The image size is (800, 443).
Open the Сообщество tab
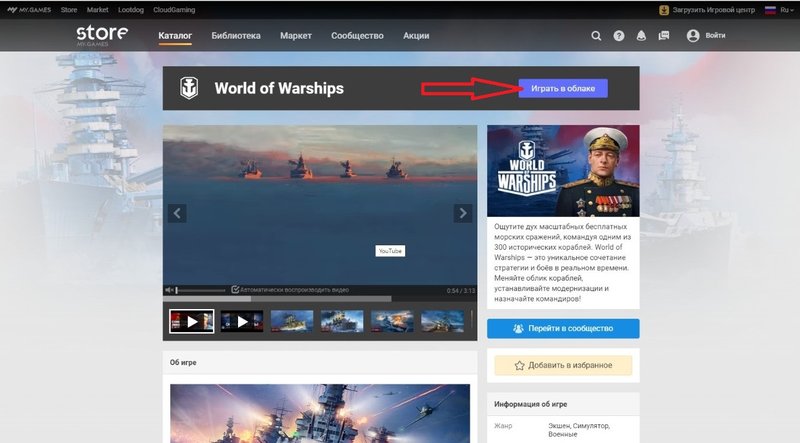[x=357, y=36]
